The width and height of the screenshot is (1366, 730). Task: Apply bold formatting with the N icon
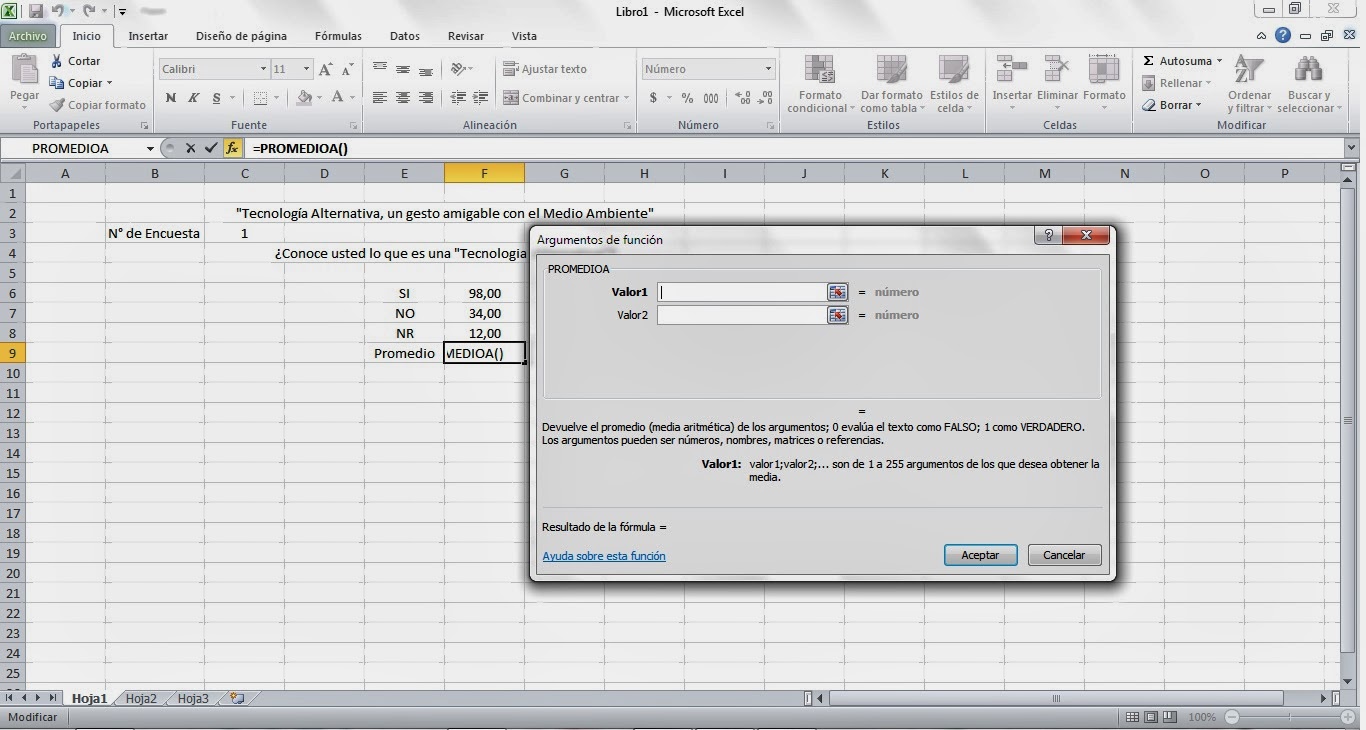(x=170, y=99)
